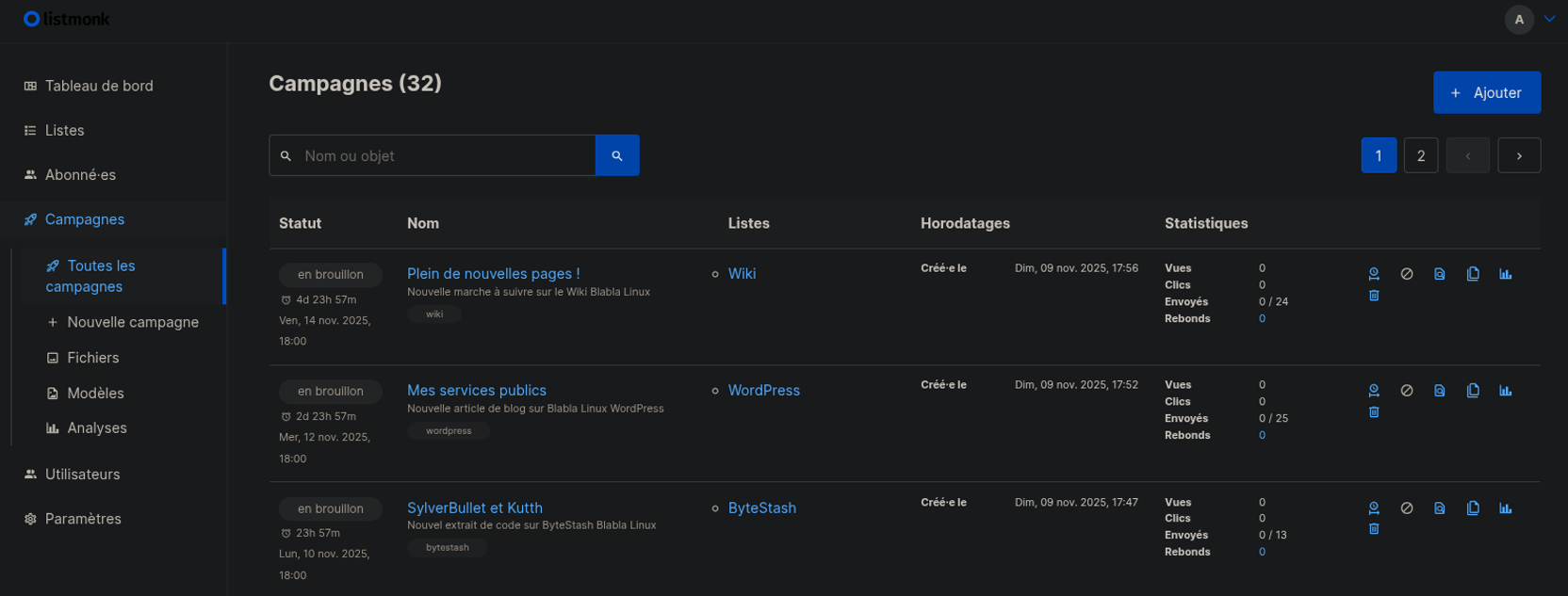Jump to page 2 of campaigns
Viewport: 1568px width, 596px height.
click(1420, 155)
